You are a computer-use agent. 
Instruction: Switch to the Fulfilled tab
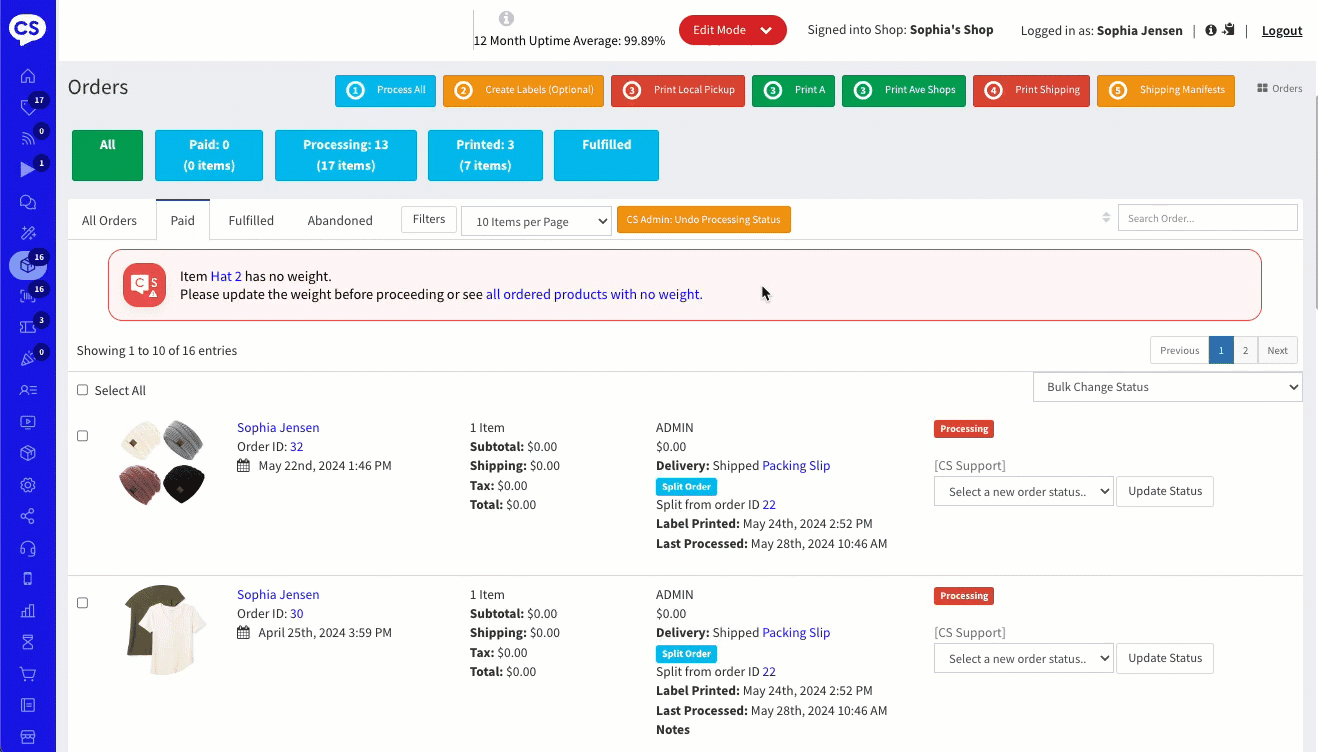click(251, 221)
